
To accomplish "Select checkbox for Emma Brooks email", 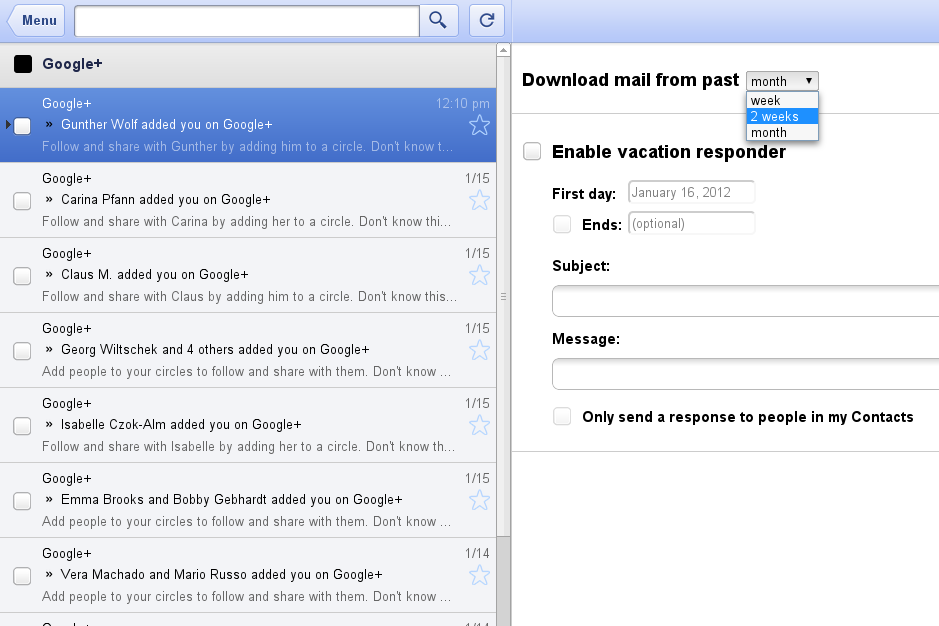I will (22, 501).
